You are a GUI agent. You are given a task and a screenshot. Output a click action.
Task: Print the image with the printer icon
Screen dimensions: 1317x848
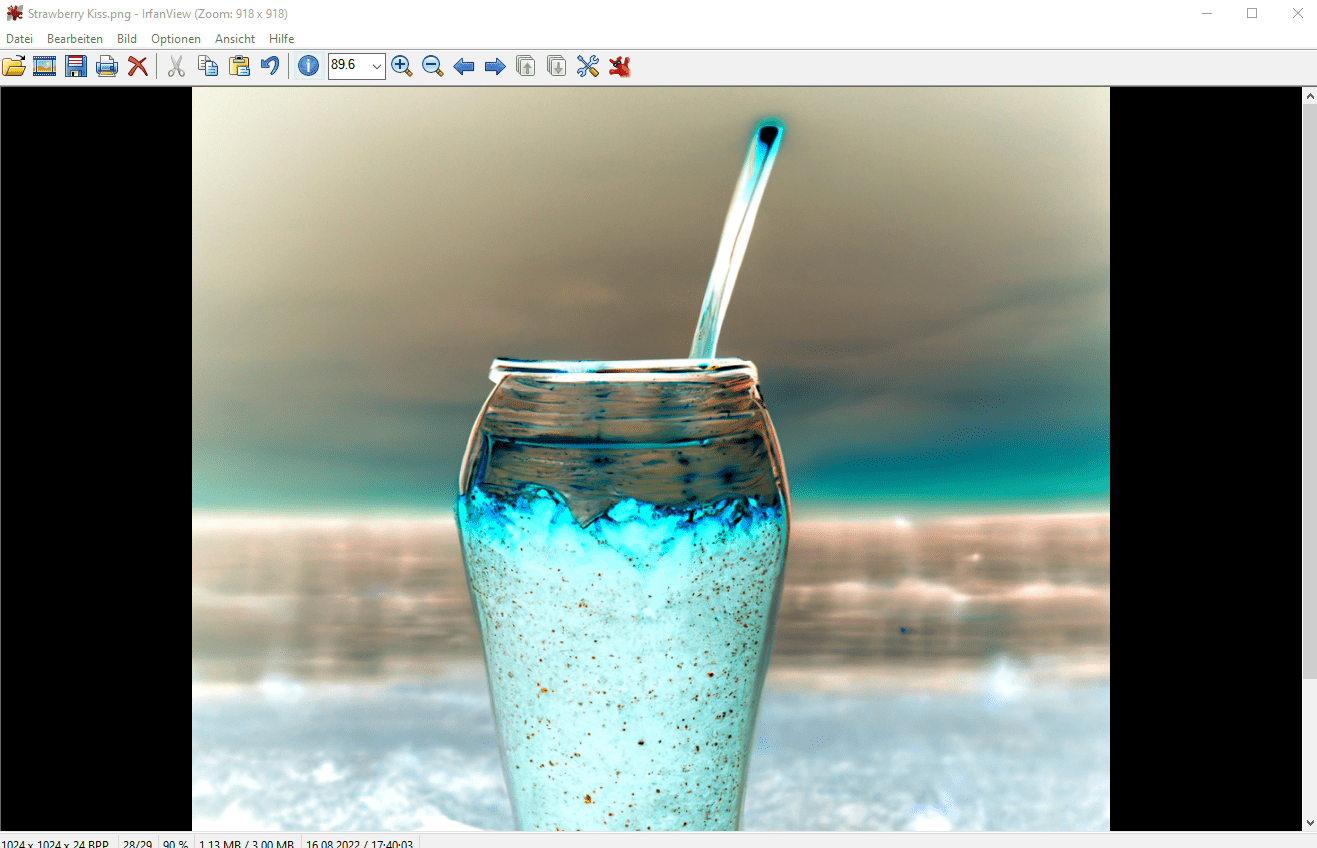coord(107,67)
